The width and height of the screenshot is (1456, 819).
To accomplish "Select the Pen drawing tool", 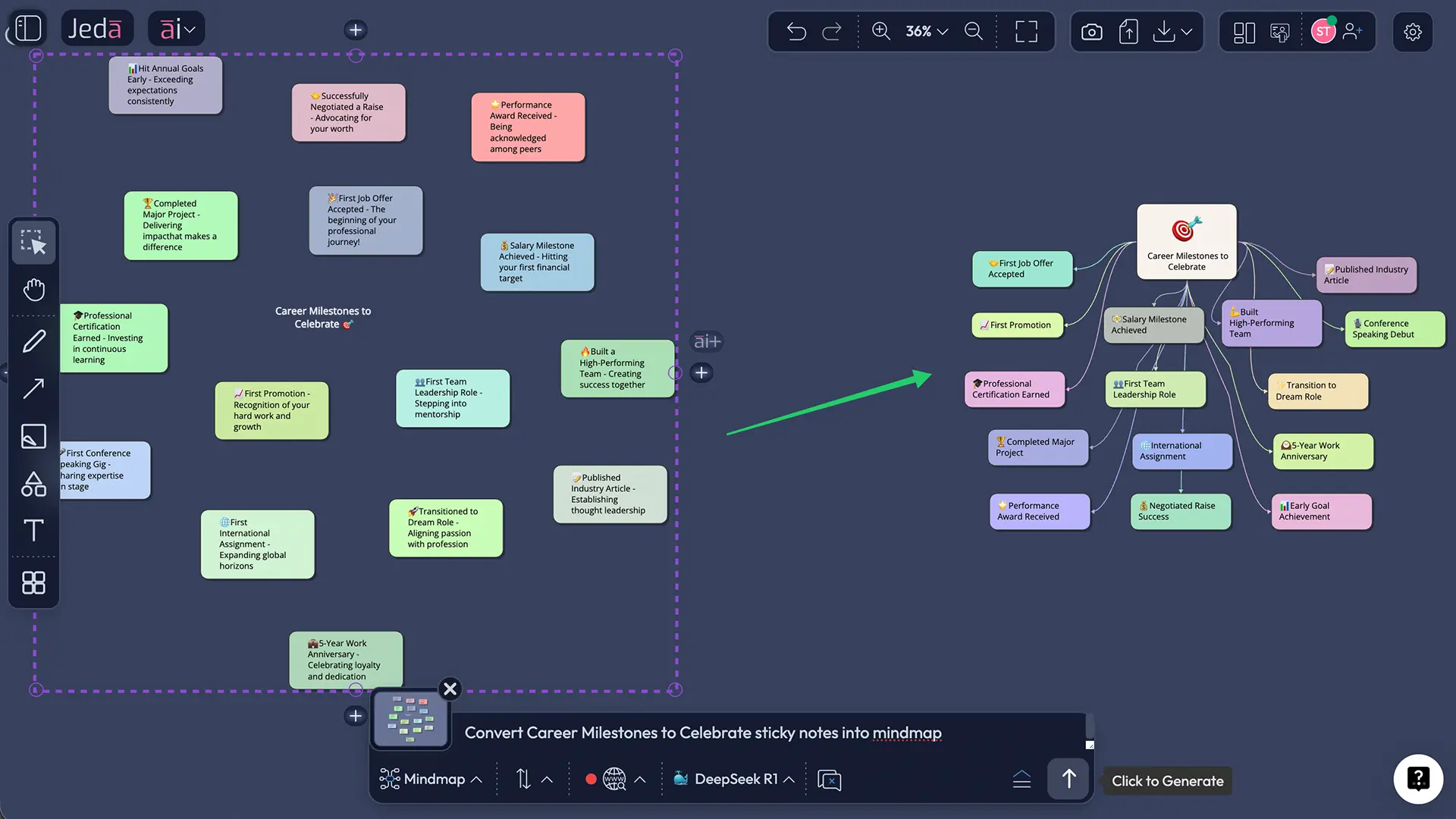I will point(33,340).
